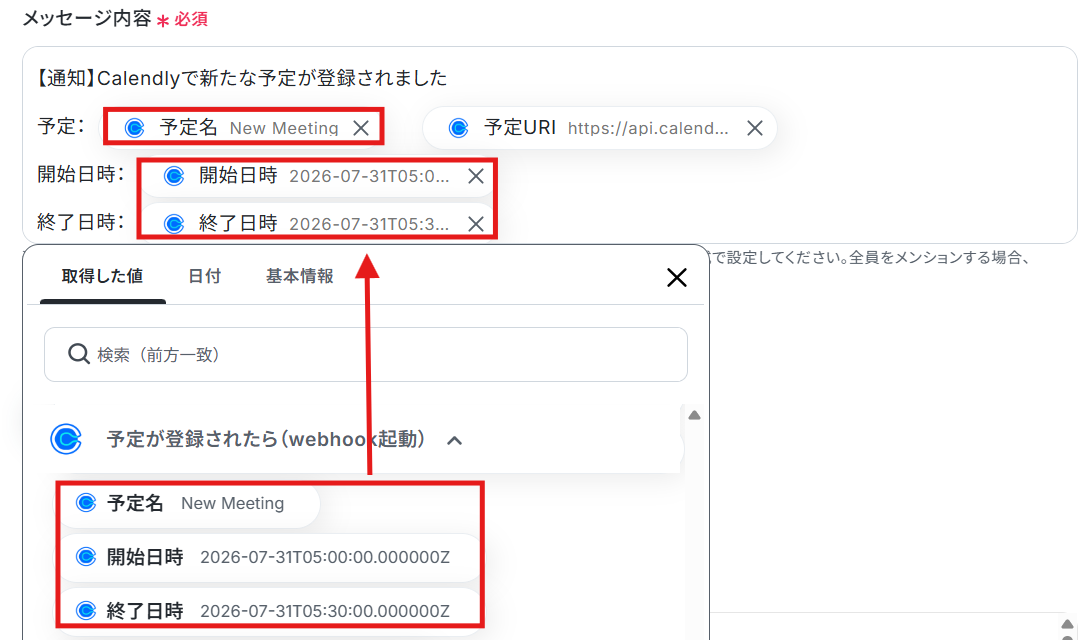This screenshot has height=640, width=1082.
Task: Remove the 予定URI chip from message
Action: pyautogui.click(x=755, y=128)
